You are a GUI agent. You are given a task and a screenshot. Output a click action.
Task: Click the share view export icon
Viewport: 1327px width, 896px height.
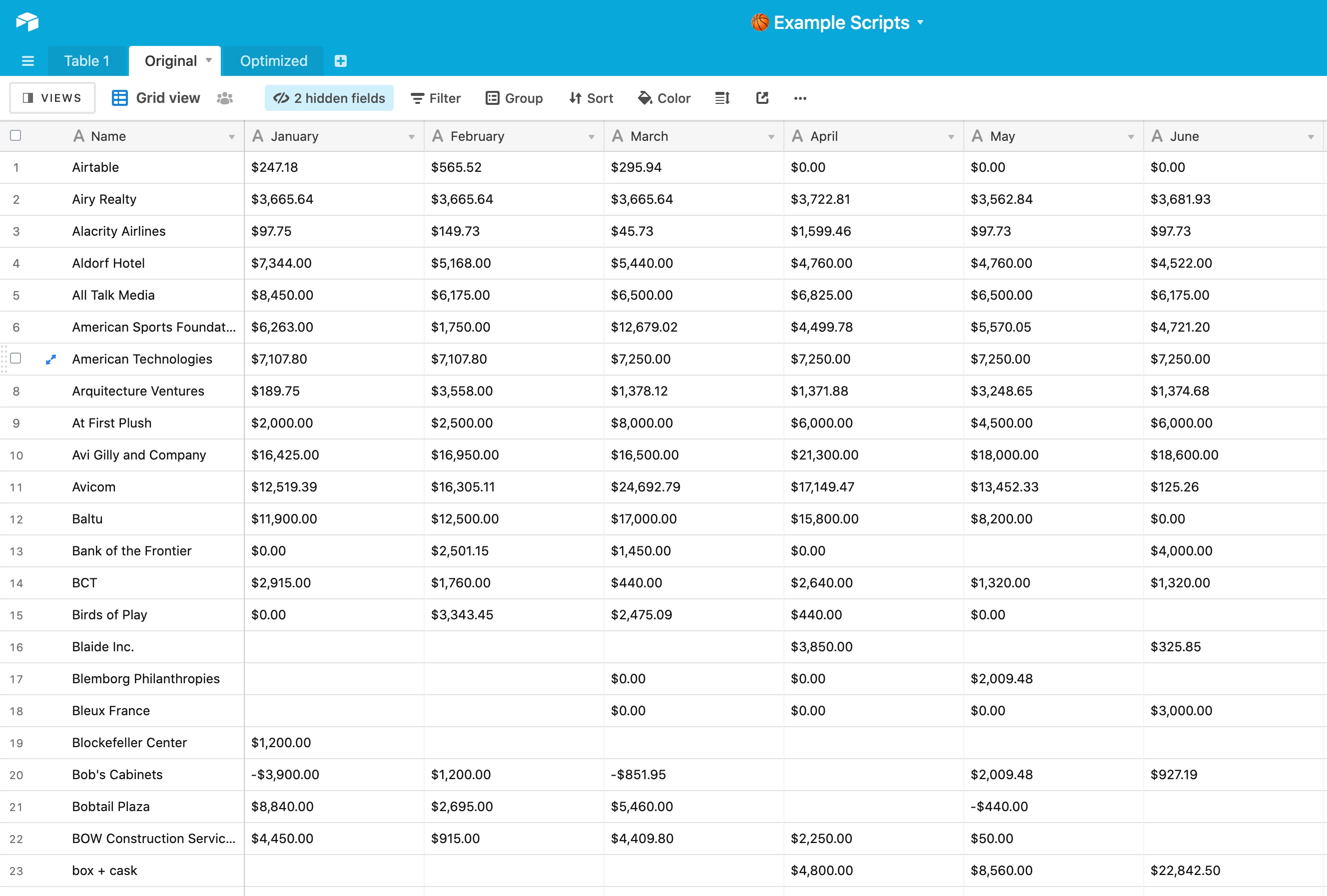762,98
